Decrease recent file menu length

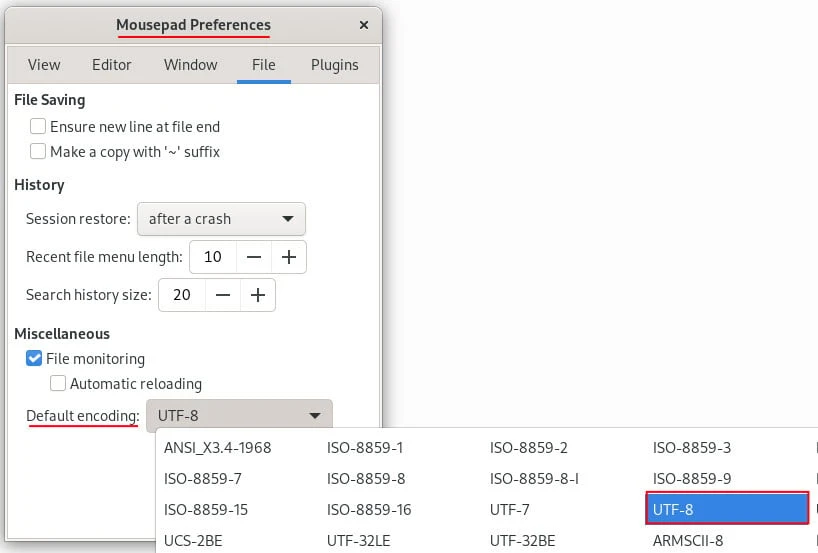click(254, 257)
